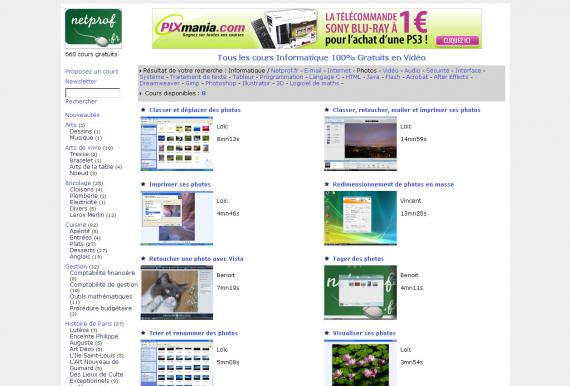Viewport: 570px width, 386px height.
Task: Open Proposez un cours link
Action: [x=92, y=72]
